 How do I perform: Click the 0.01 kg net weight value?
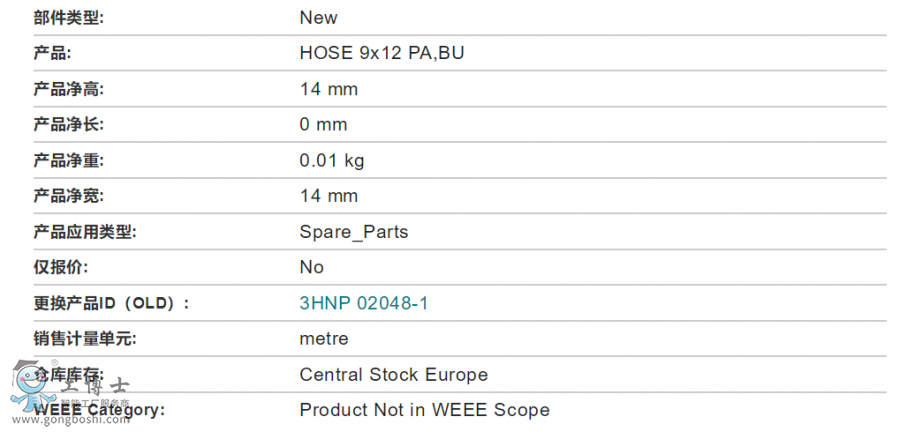point(332,160)
